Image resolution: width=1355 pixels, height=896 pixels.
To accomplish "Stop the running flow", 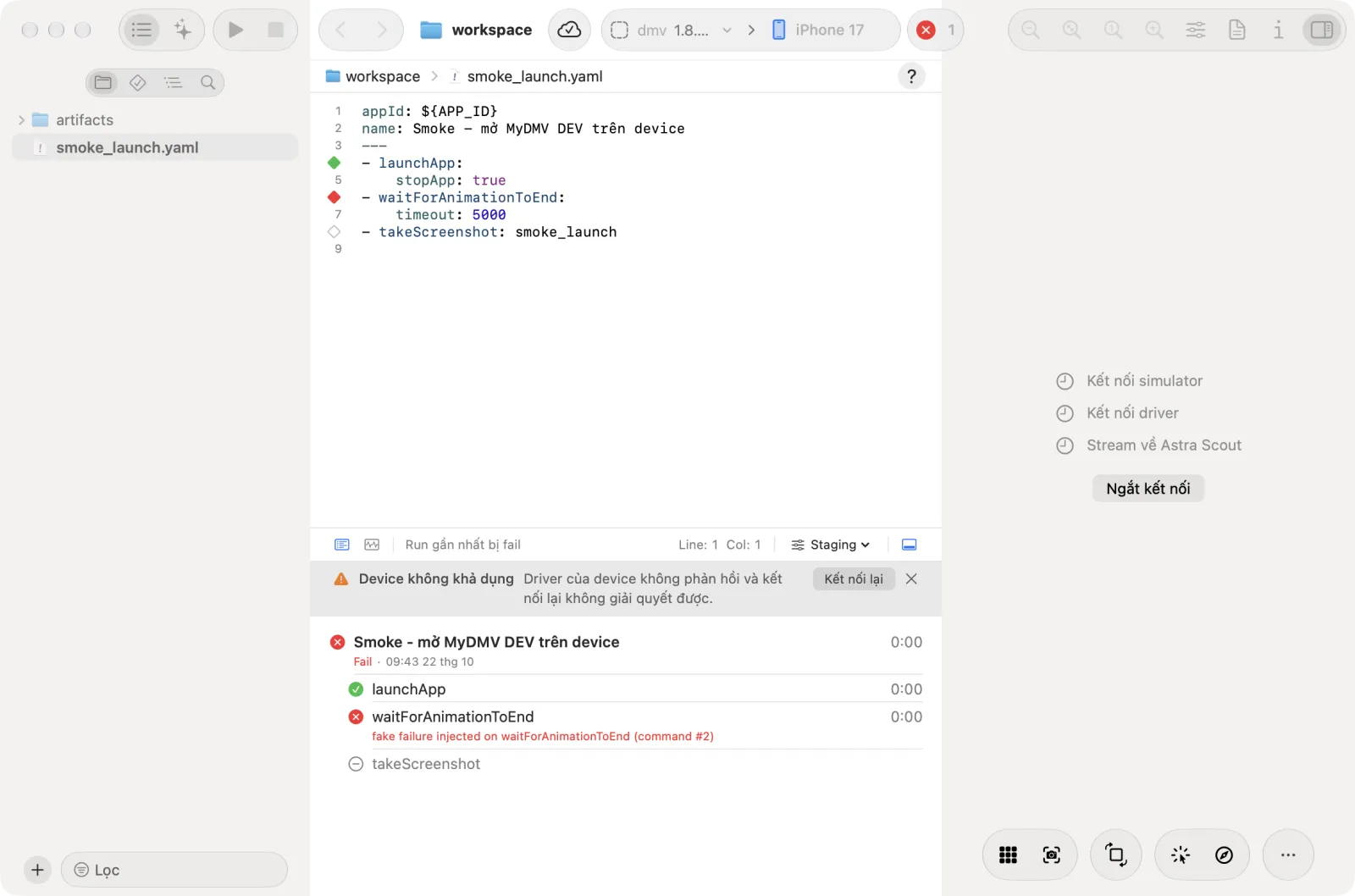I will click(x=275, y=30).
